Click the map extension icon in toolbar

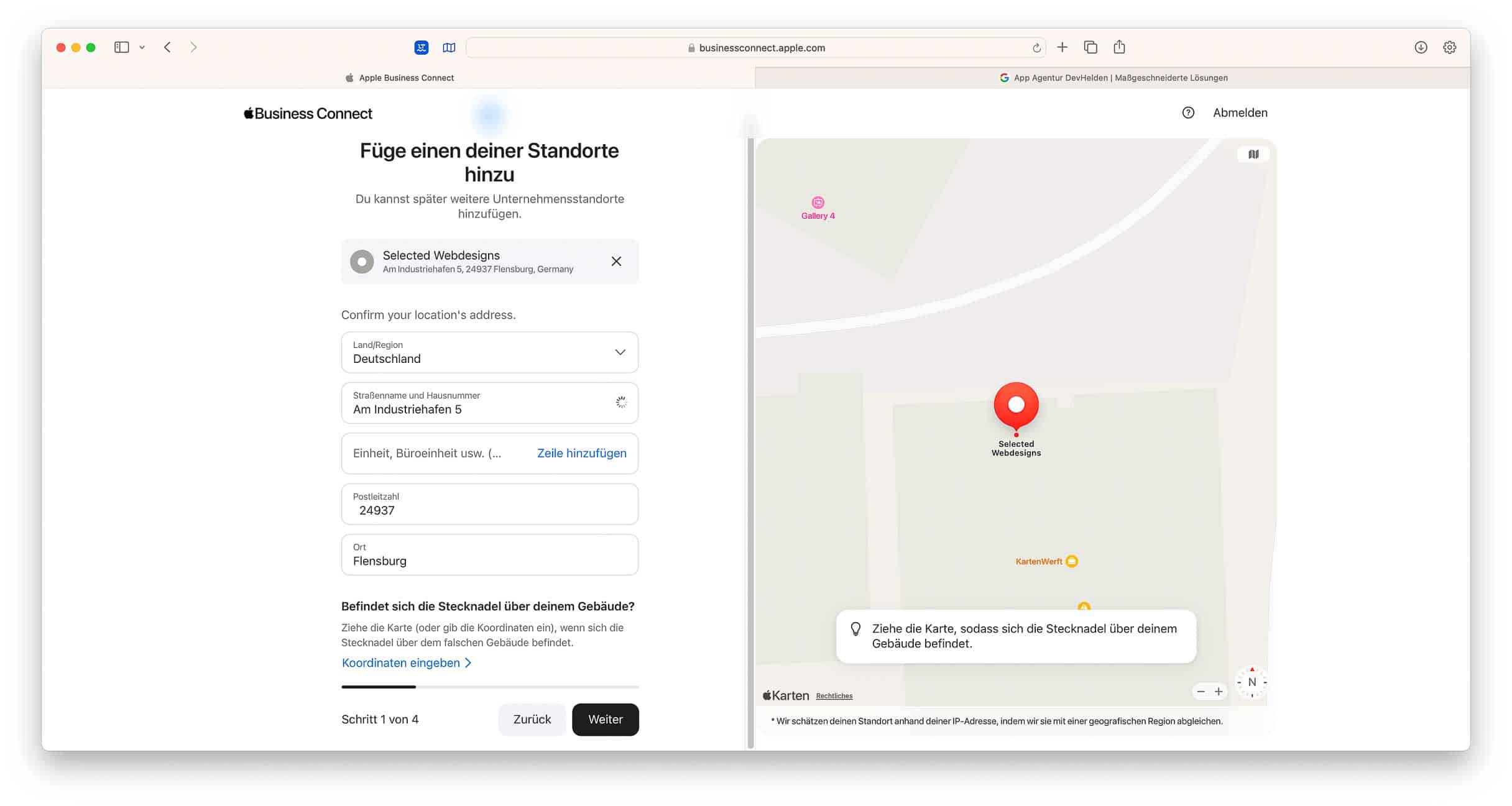[x=449, y=47]
